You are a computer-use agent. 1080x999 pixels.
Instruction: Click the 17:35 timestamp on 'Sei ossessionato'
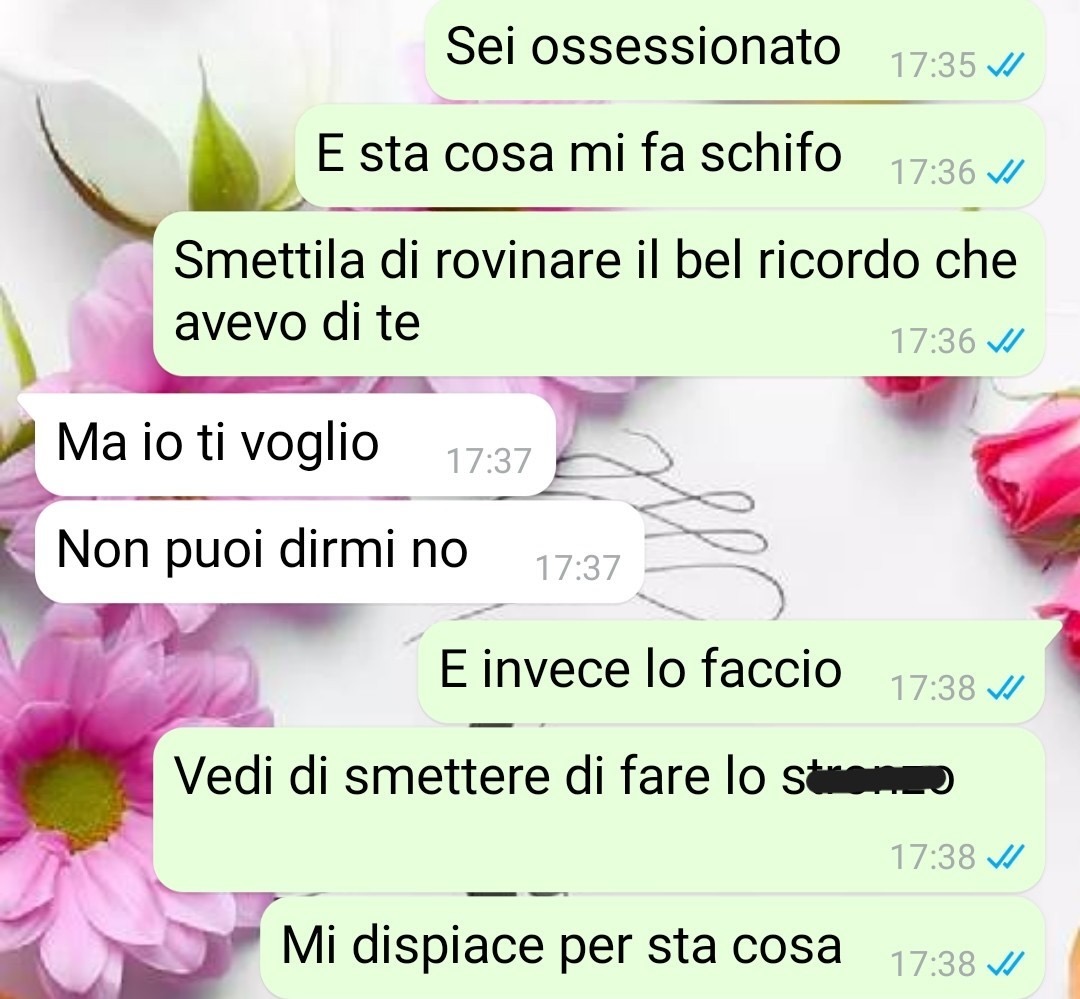click(933, 65)
